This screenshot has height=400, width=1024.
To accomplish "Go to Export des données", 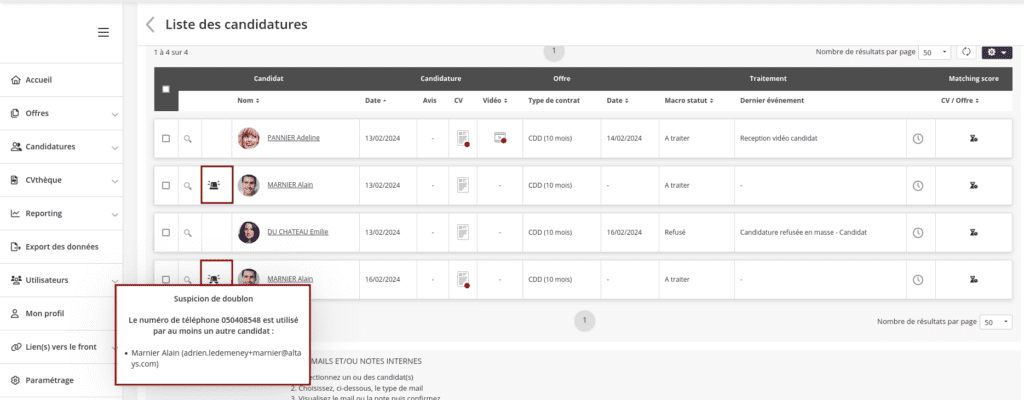I will 61,246.
